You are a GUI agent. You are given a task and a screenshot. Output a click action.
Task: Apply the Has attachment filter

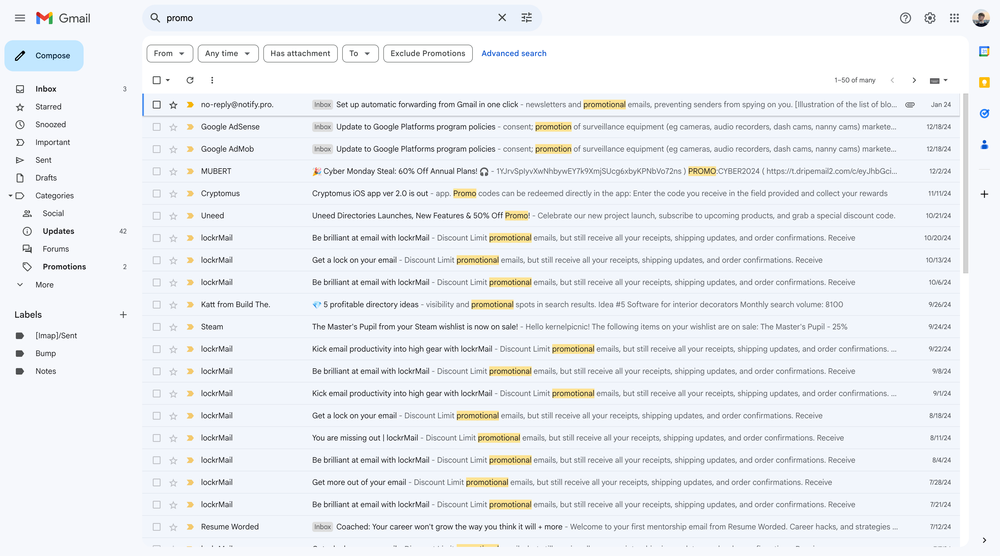pos(300,54)
